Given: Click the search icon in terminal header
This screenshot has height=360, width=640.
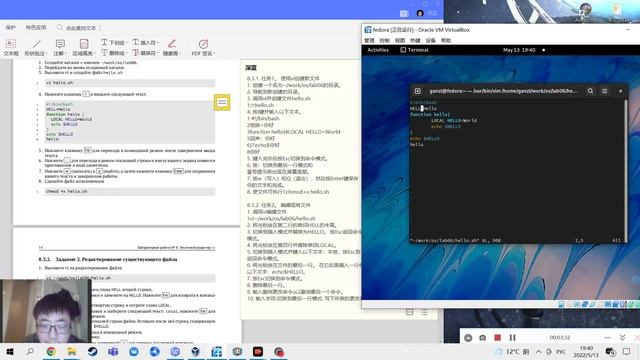Looking at the screenshot, I should point(590,91).
